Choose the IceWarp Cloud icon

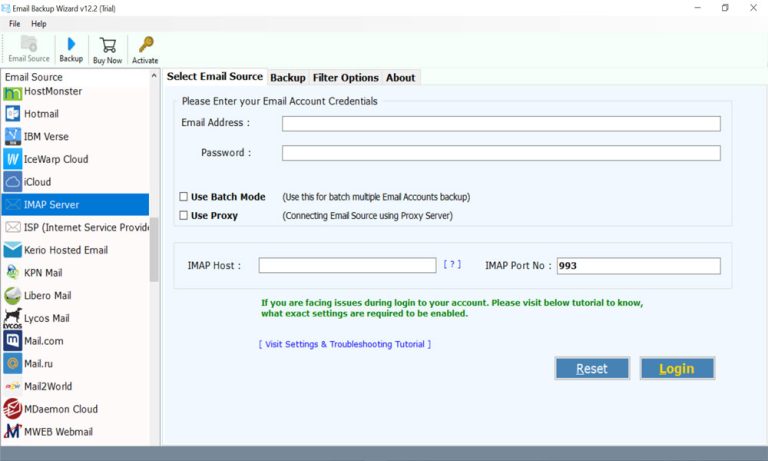[x=13, y=159]
